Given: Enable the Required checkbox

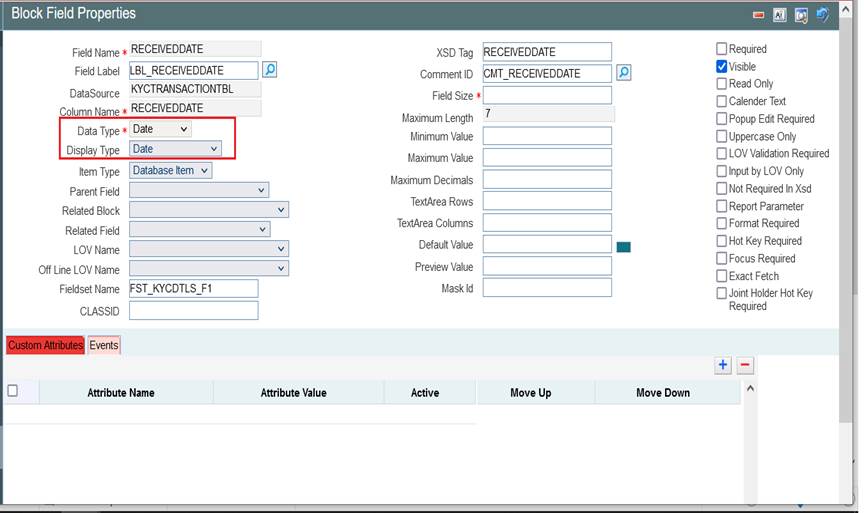Looking at the screenshot, I should (721, 48).
